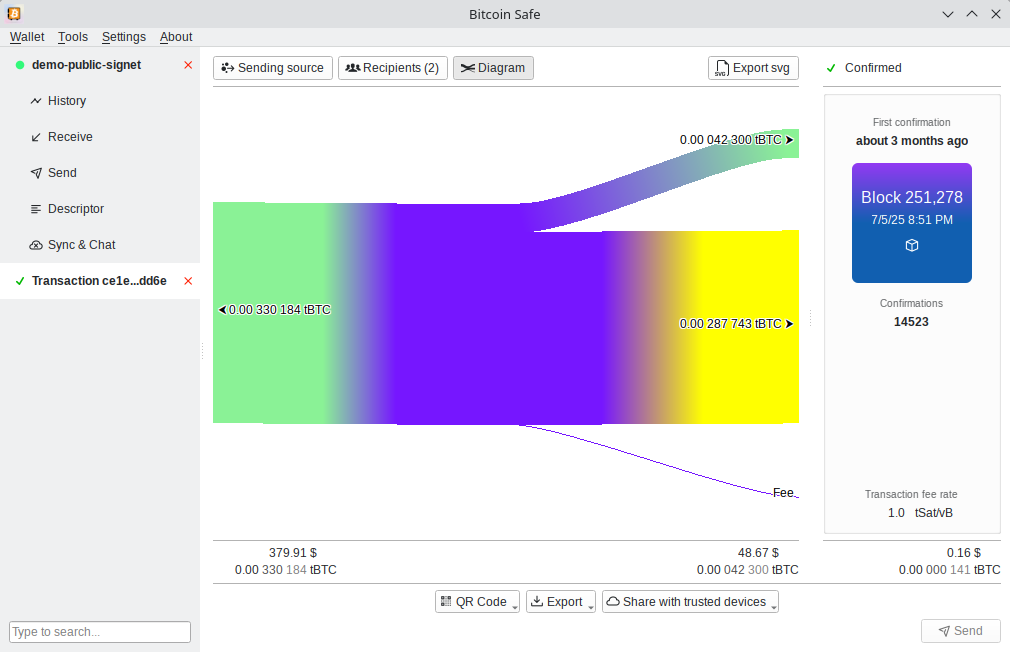Click the about 3 months ago text
This screenshot has width=1010, height=652.
point(911,141)
